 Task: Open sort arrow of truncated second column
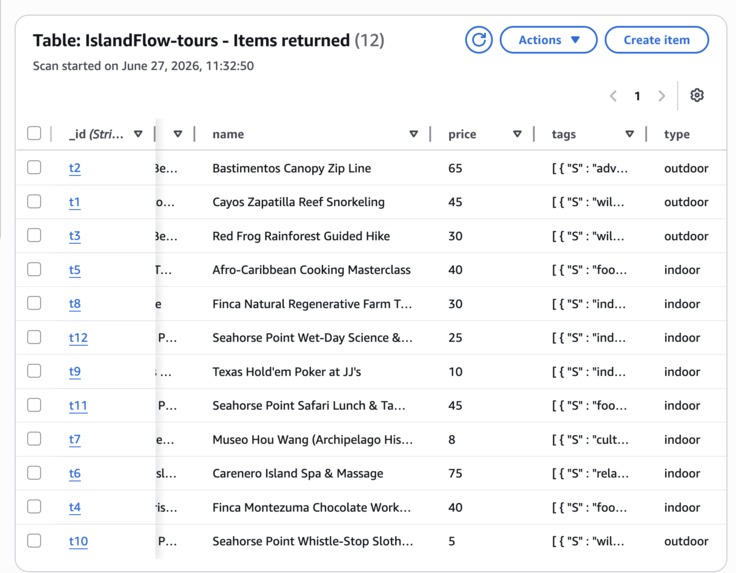[177, 134]
